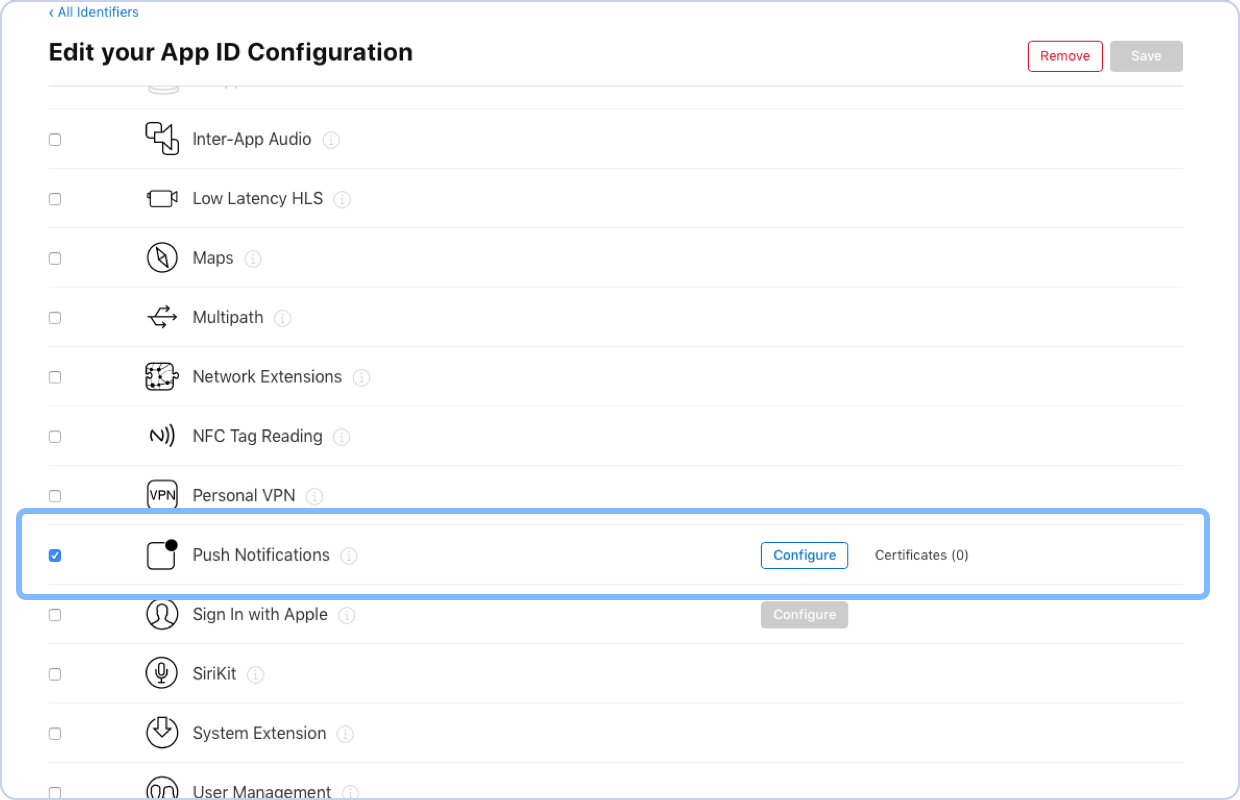Go back to All Identifiers
This screenshot has width=1240, height=800.
(93, 12)
